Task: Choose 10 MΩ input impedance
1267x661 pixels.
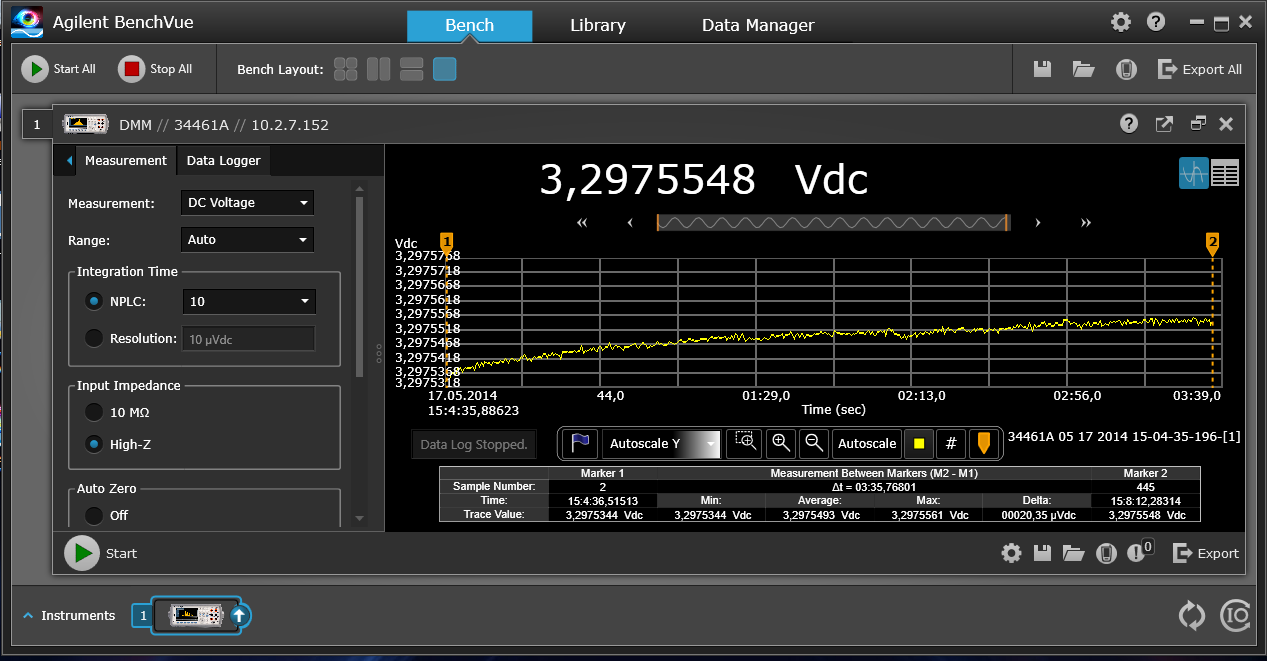Action: coord(94,412)
